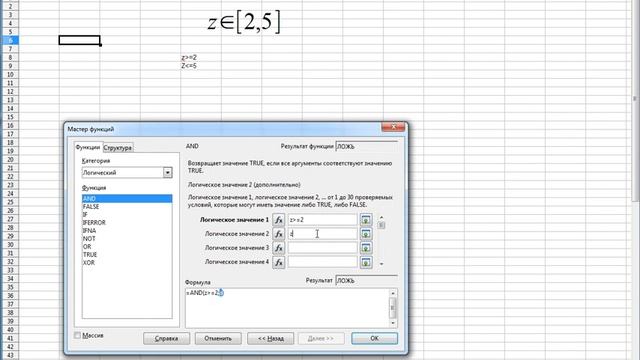
Task: Select IFNA in the function list
Action: click(127, 231)
